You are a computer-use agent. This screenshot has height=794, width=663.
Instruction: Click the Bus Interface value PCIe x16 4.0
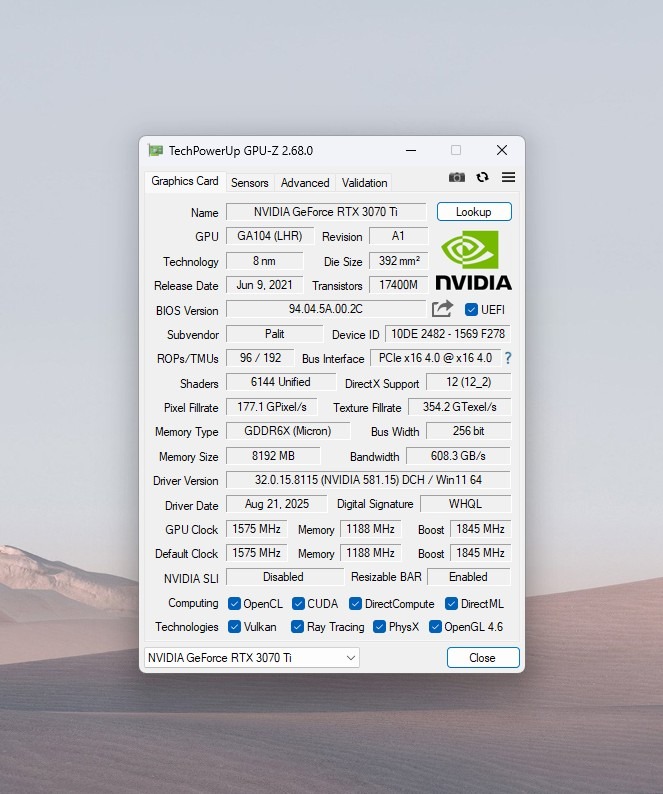coord(436,358)
